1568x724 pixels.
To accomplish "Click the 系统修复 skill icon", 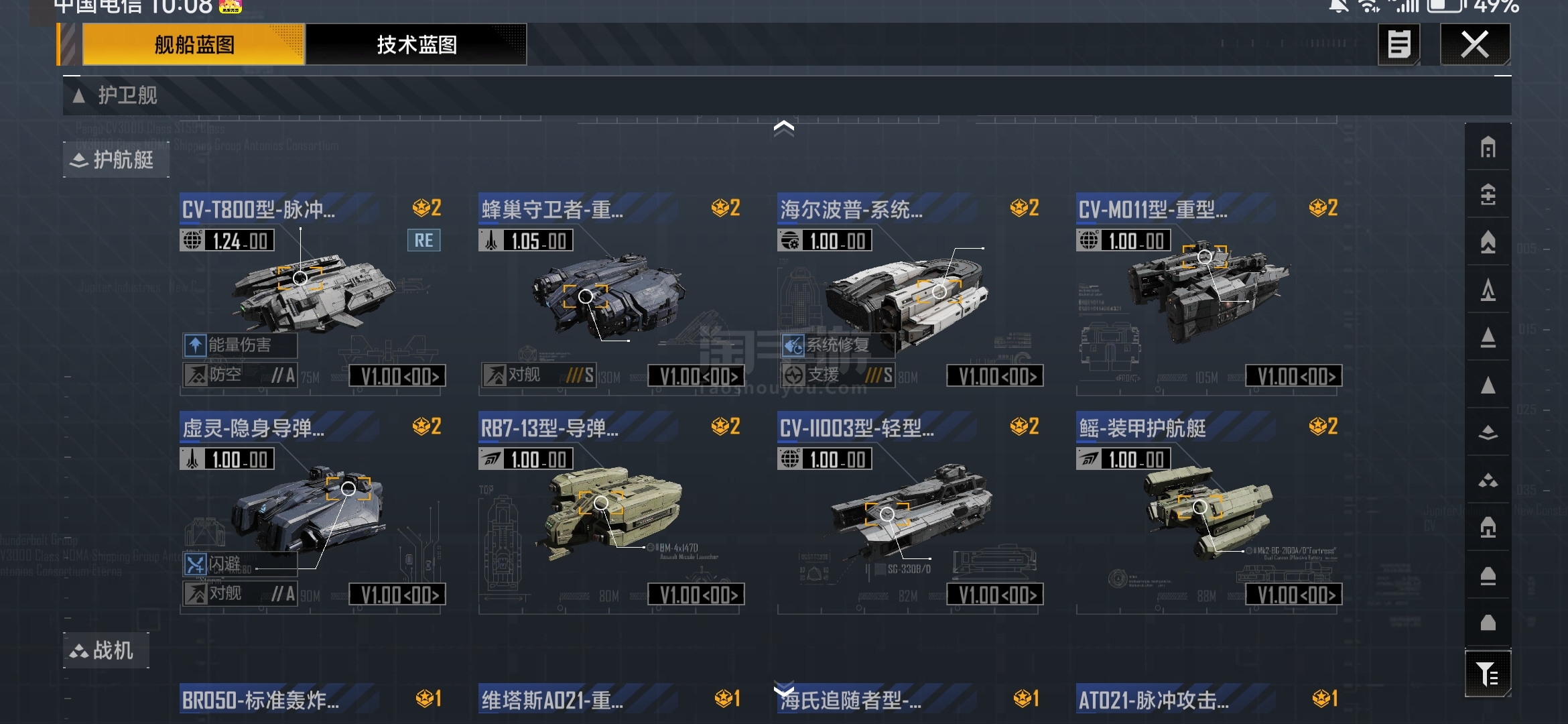I will pyautogui.click(x=793, y=345).
